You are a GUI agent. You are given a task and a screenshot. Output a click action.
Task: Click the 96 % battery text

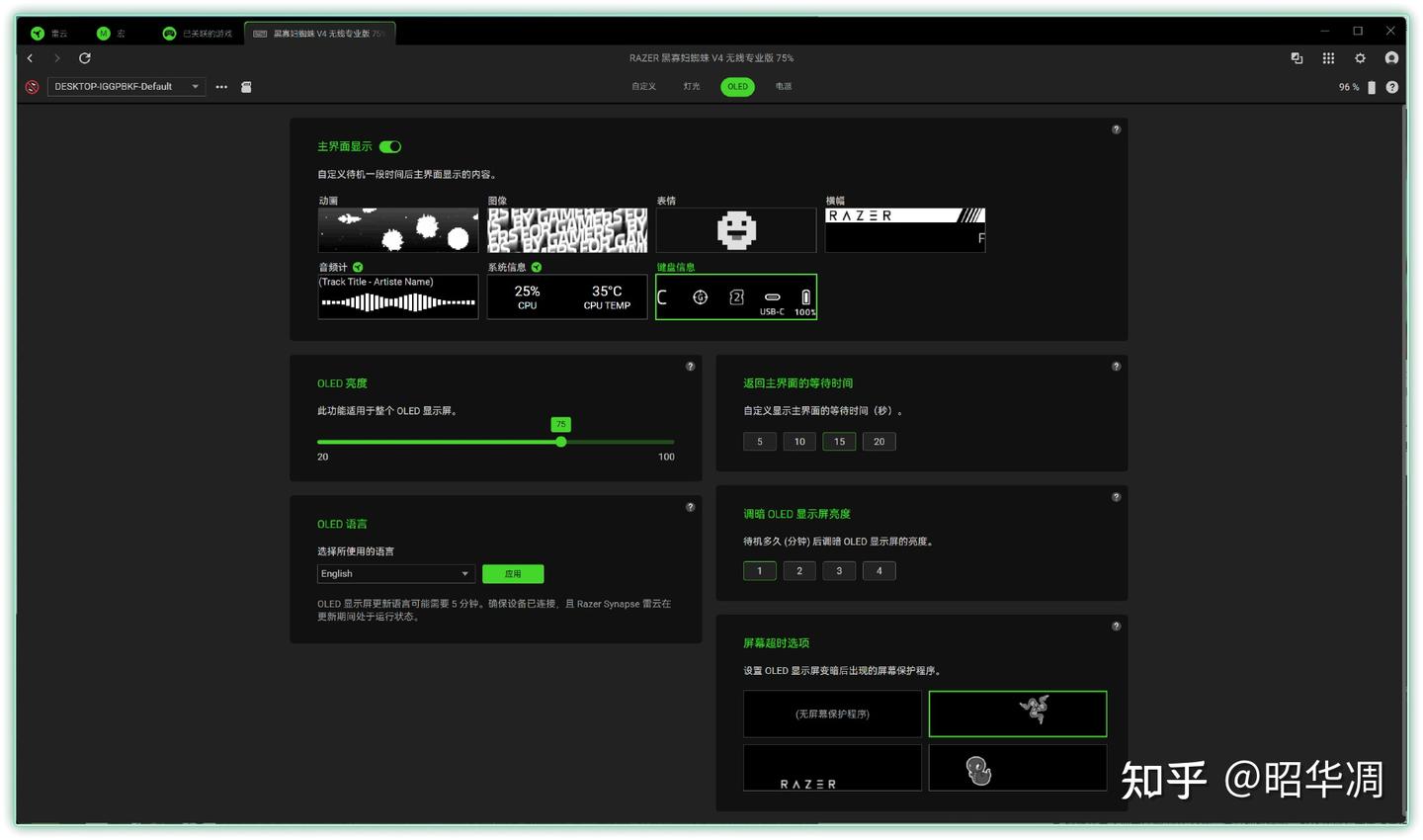(x=1349, y=87)
